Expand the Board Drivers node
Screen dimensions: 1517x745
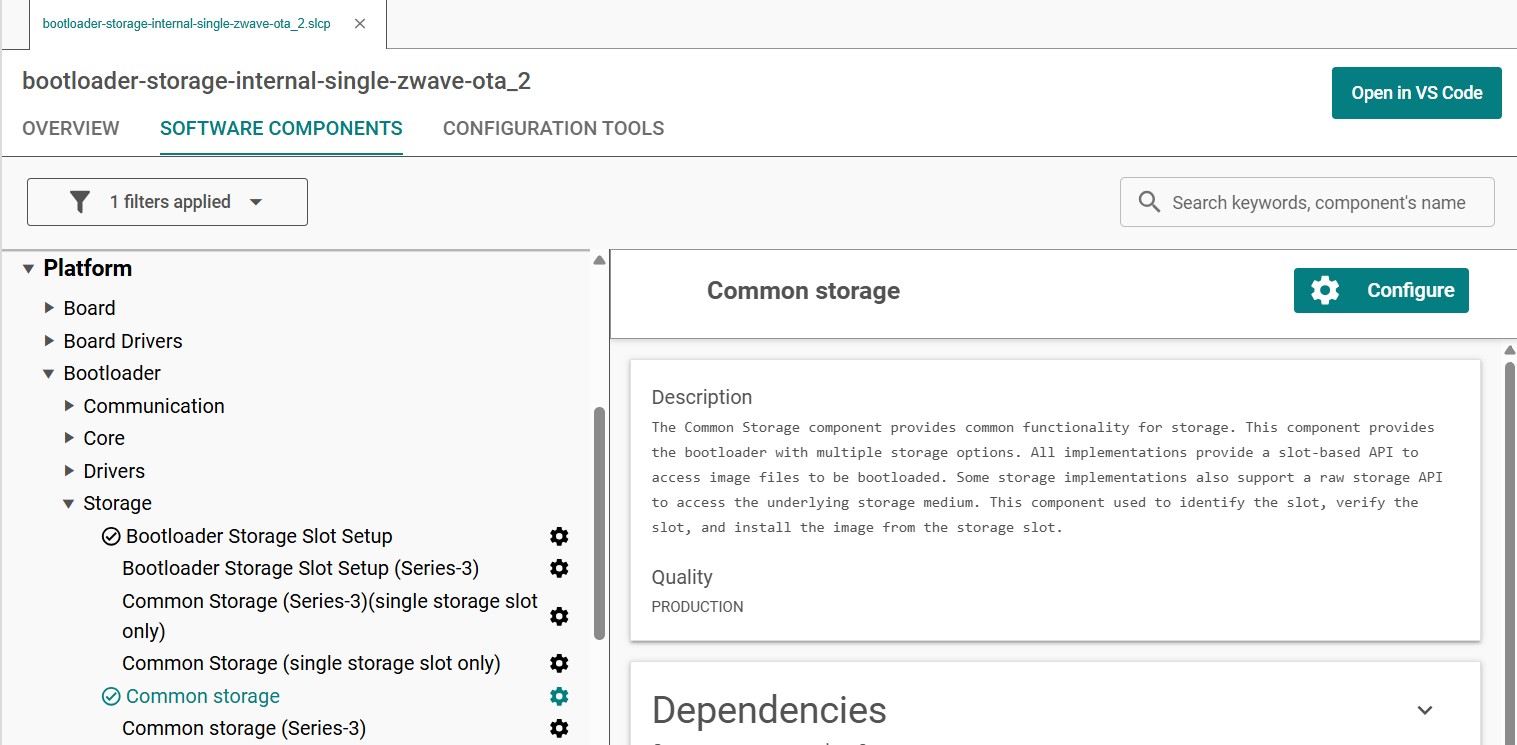tap(49, 341)
